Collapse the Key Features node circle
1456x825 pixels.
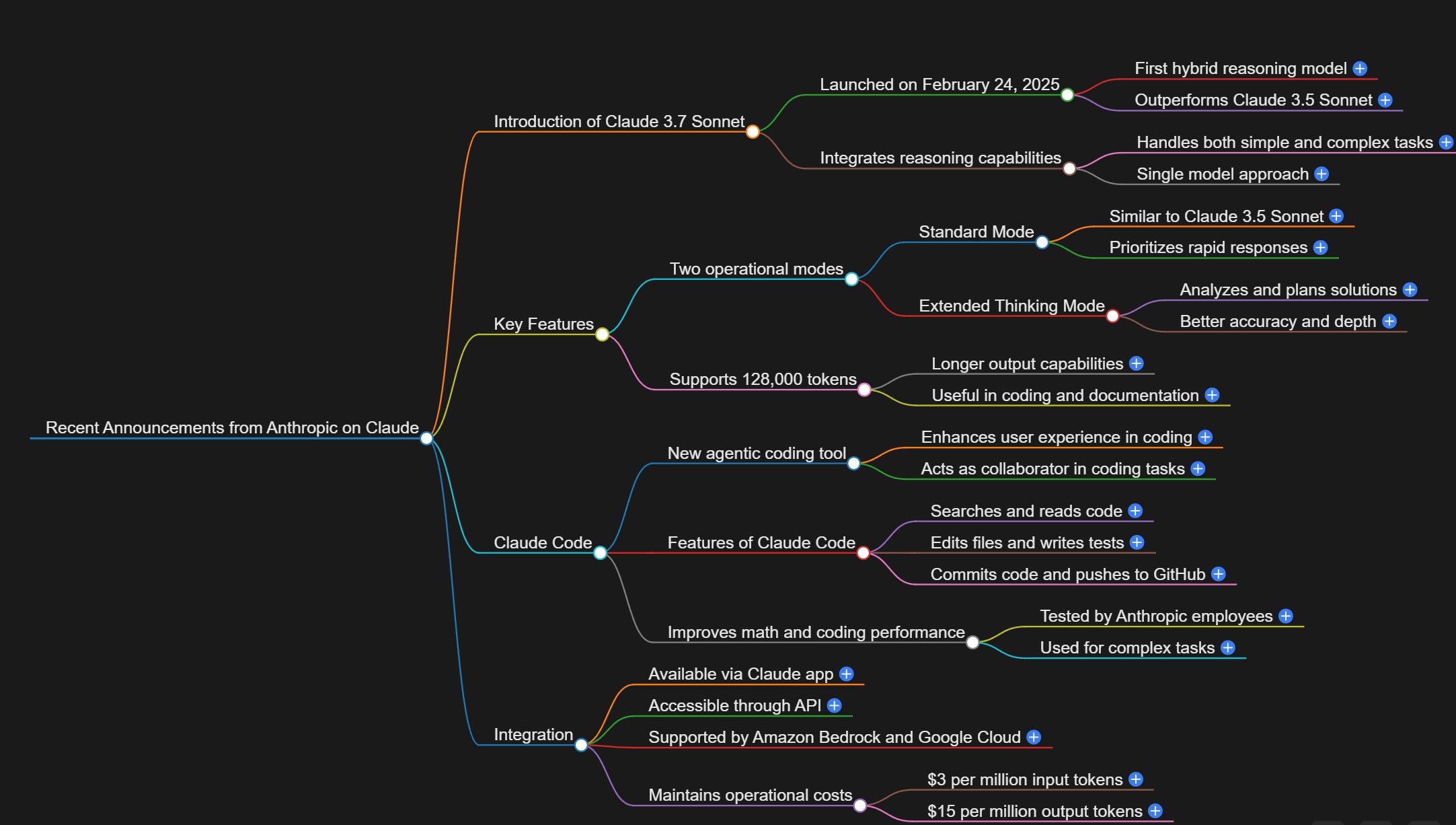tap(602, 334)
